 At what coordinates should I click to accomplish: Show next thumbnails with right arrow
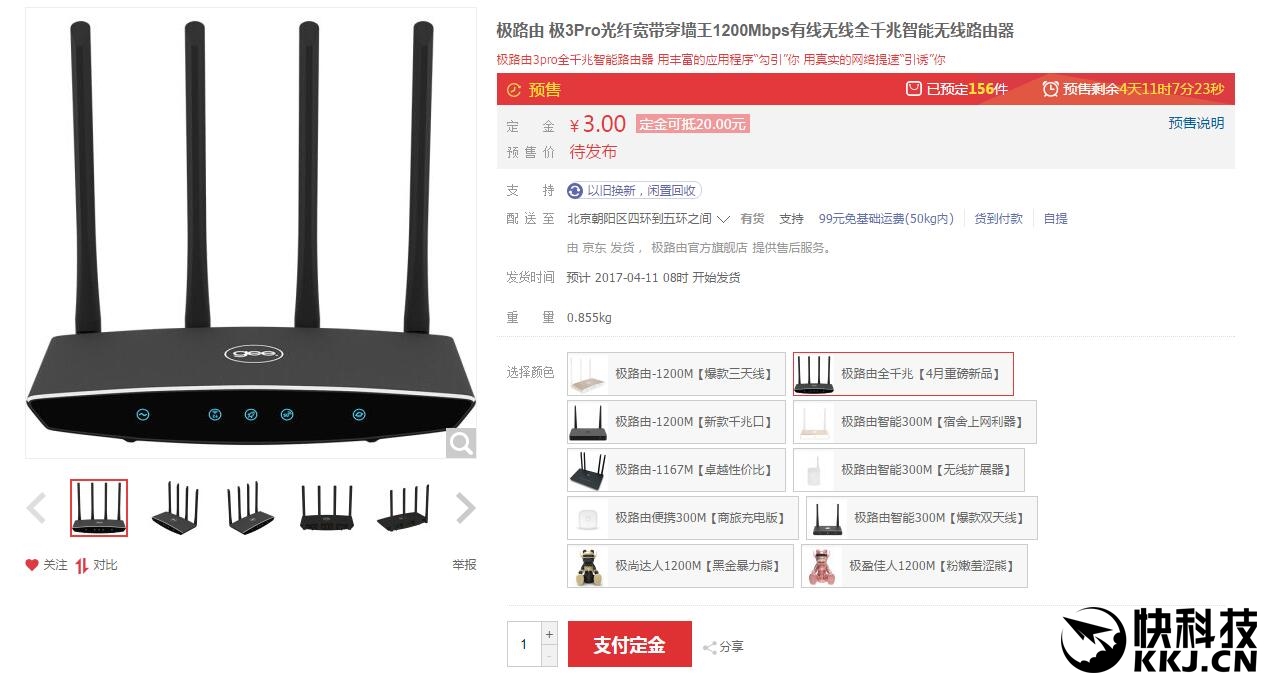pyautogui.click(x=466, y=508)
